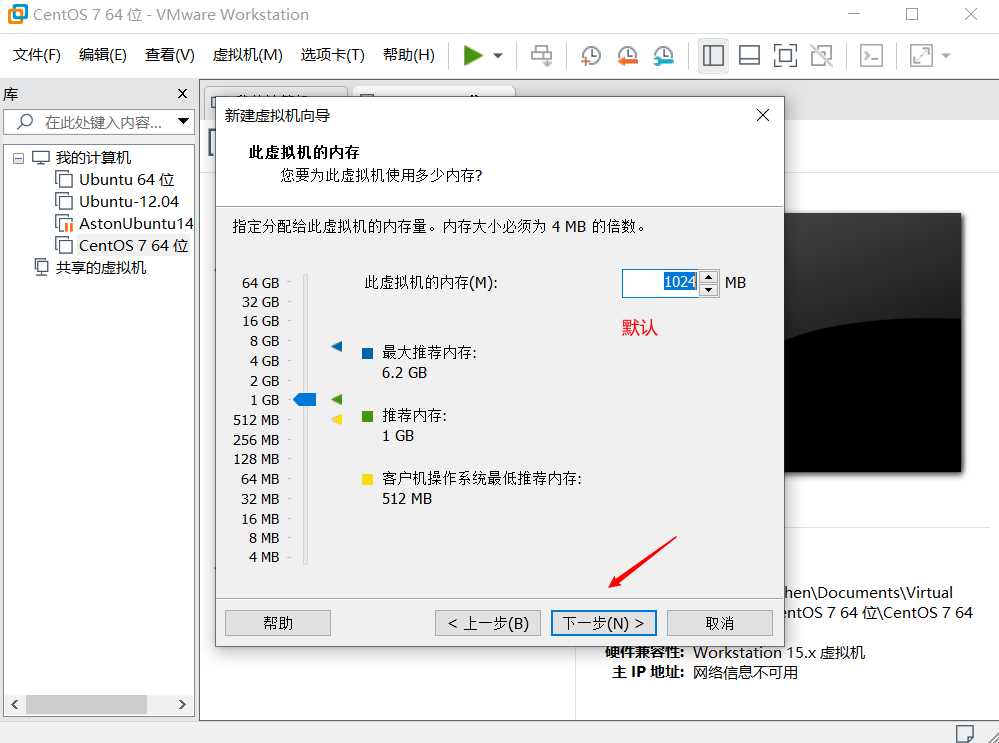Click the send Ctrl+Alt+Del toolbar icon
999x743 pixels.
click(x=542, y=55)
